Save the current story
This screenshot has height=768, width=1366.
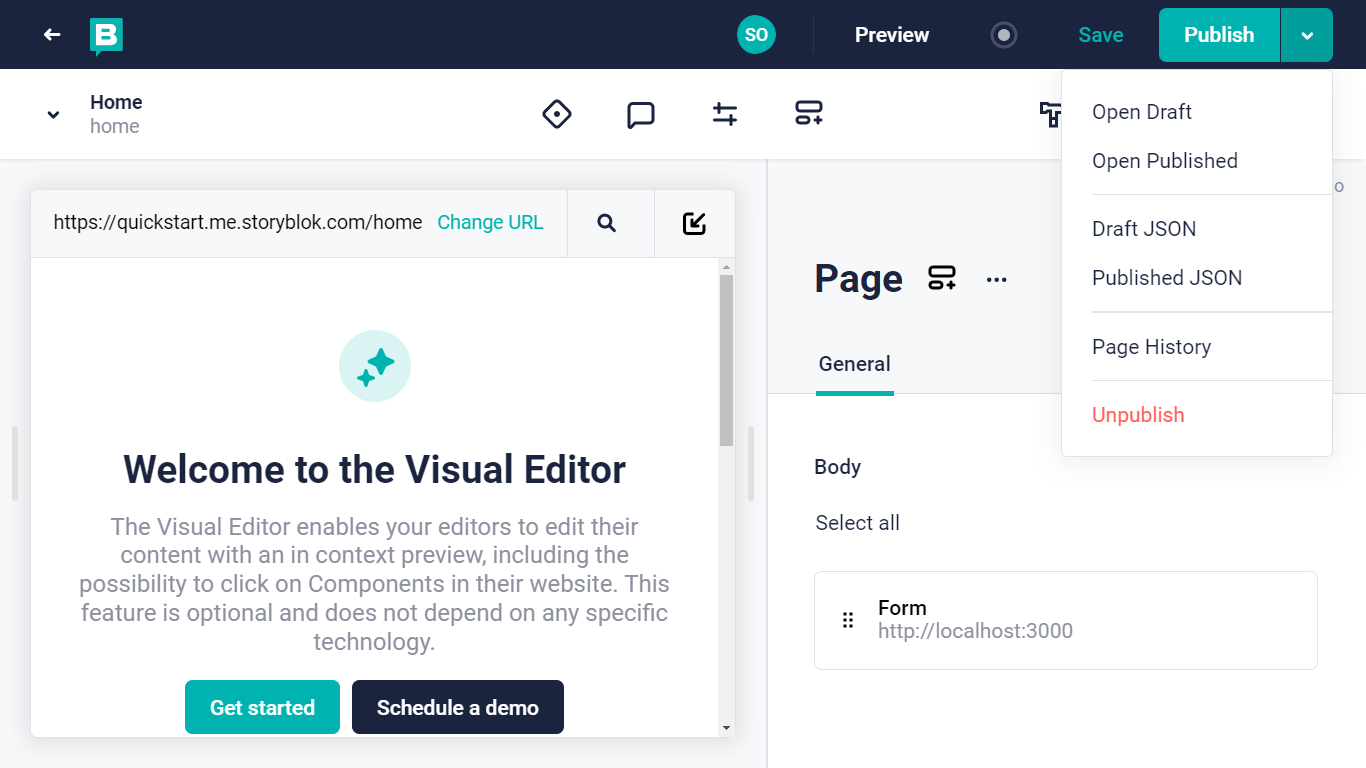point(1101,35)
